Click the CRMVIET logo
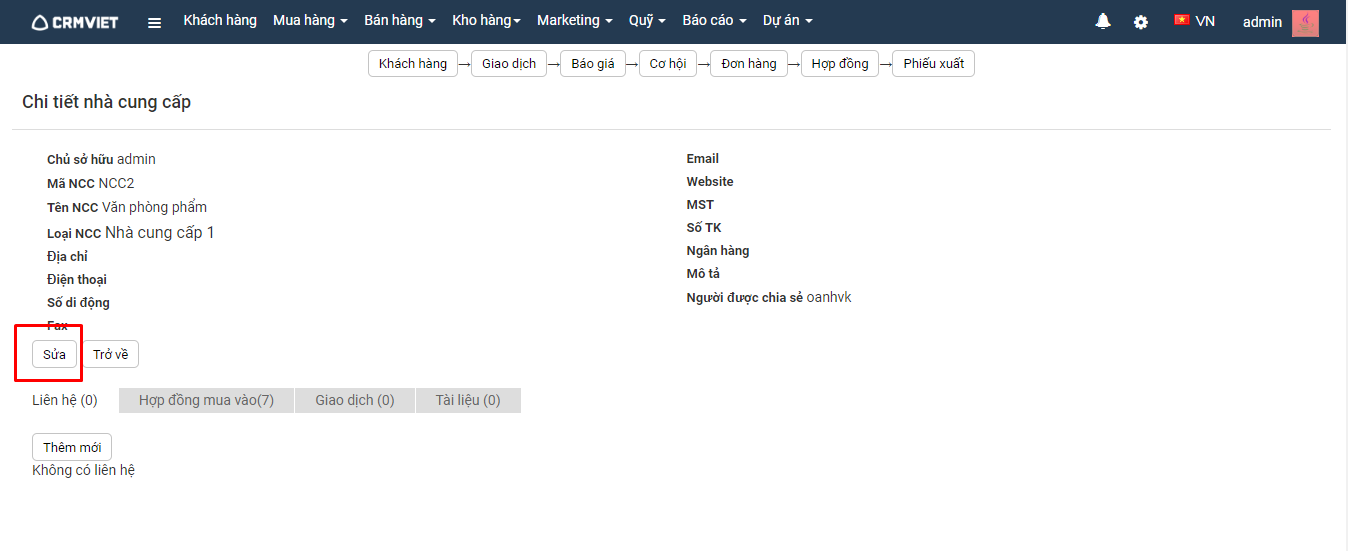Image resolution: width=1348 pixels, height=551 pixels. coord(75,22)
